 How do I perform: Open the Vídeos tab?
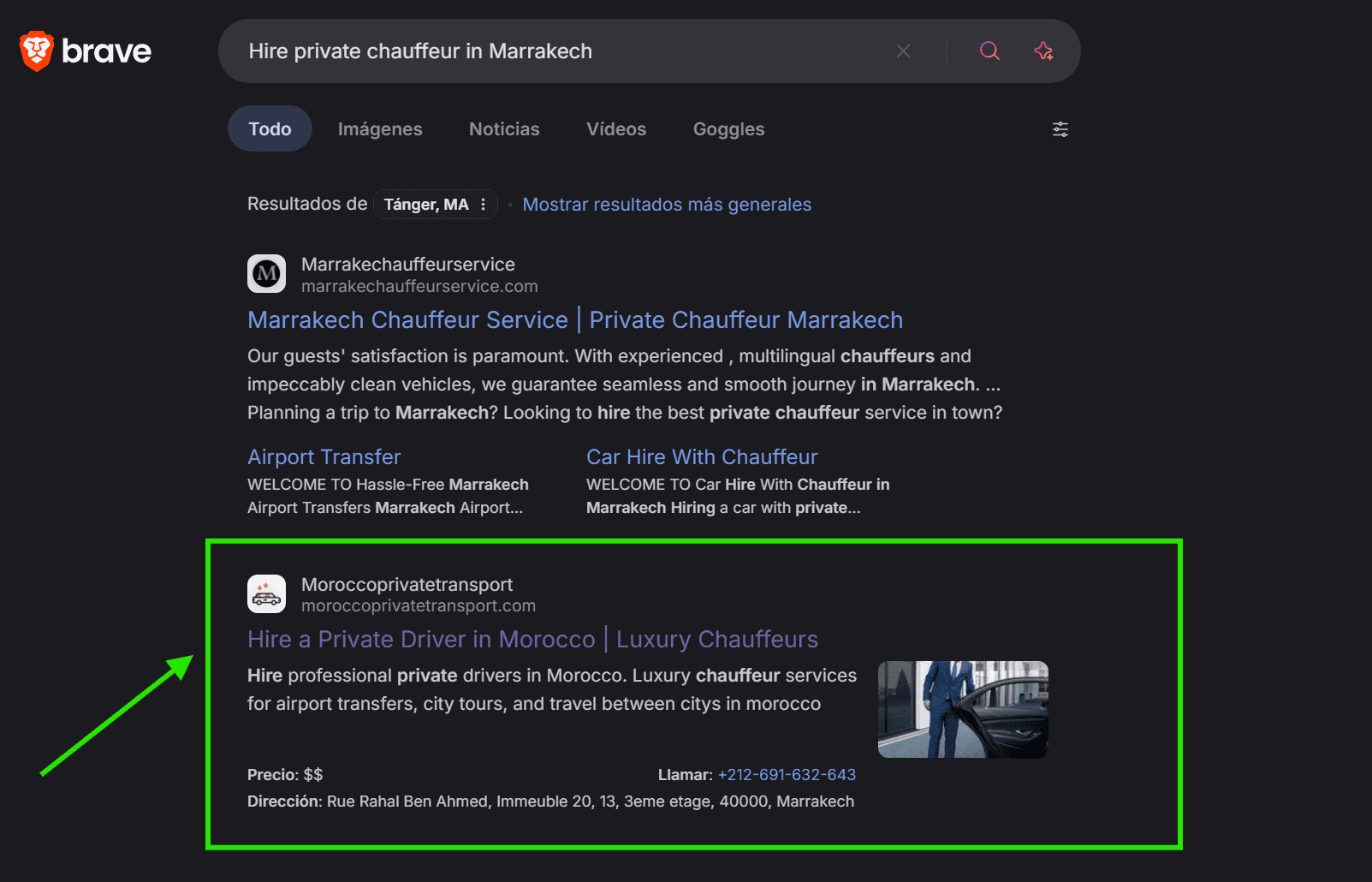tap(616, 129)
